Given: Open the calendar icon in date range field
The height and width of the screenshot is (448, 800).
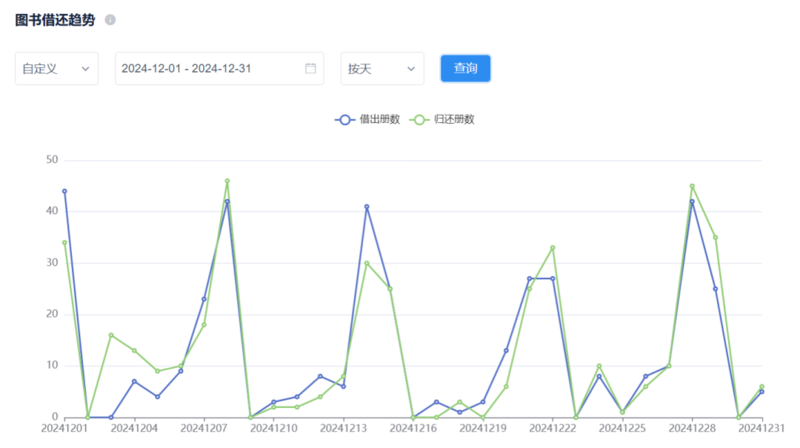Looking at the screenshot, I should pos(310,68).
